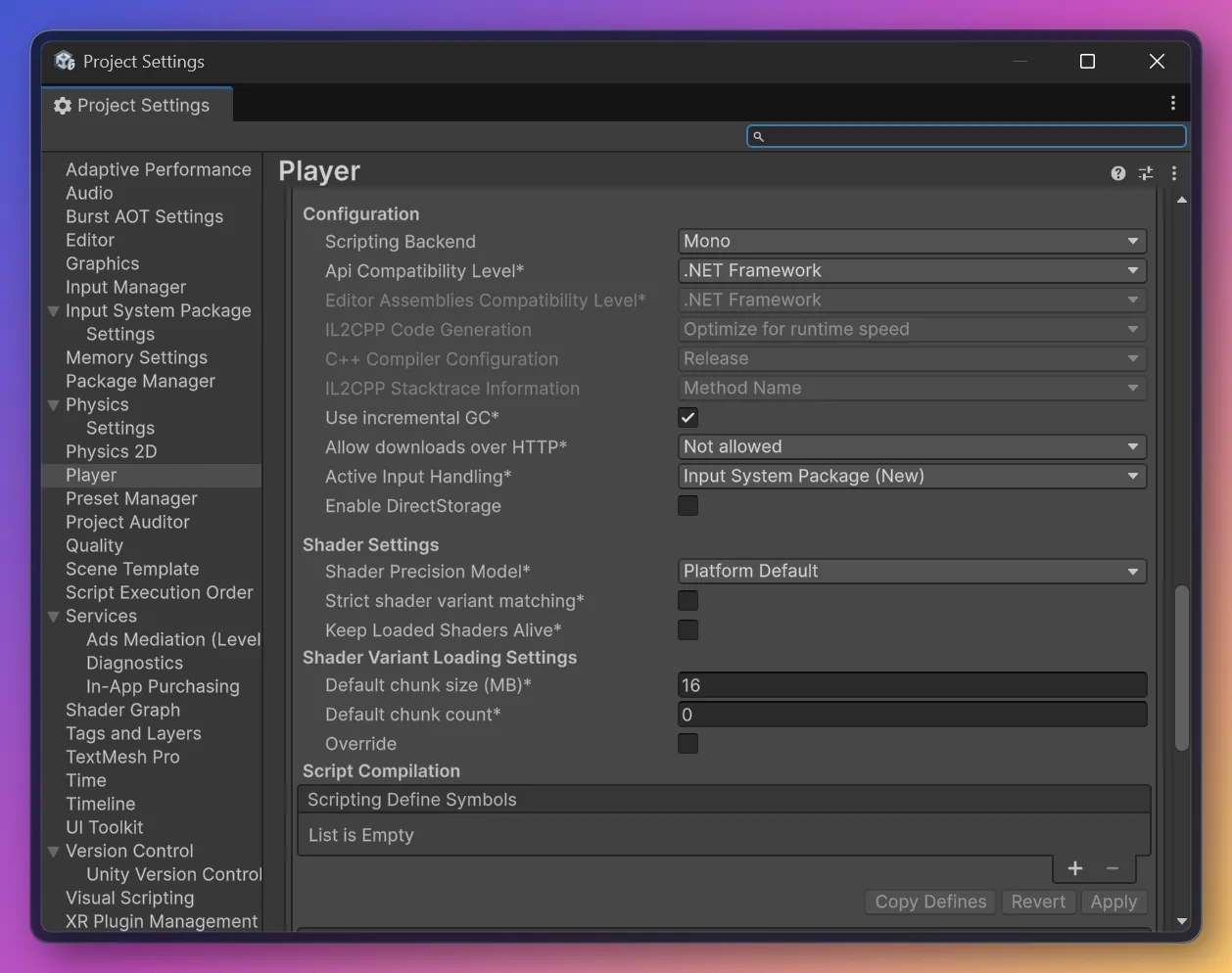Open the Api Compatibility Level dropdown
This screenshot has width=1232, height=973.
(912, 270)
